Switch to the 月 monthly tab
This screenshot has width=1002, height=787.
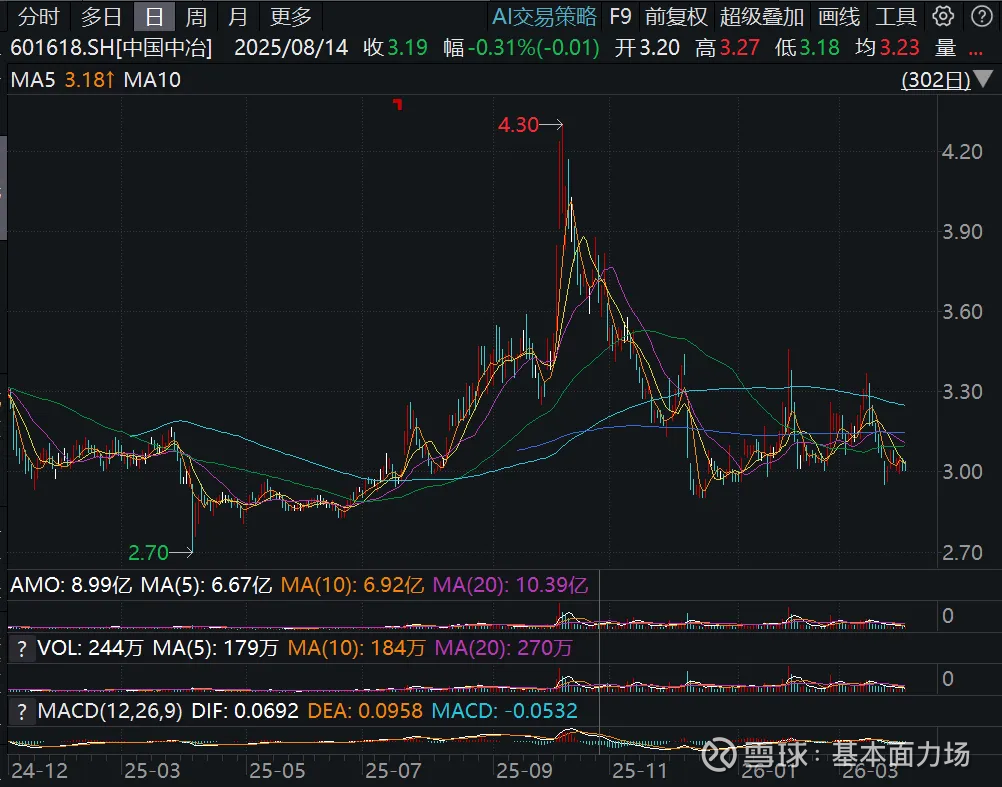click(238, 17)
